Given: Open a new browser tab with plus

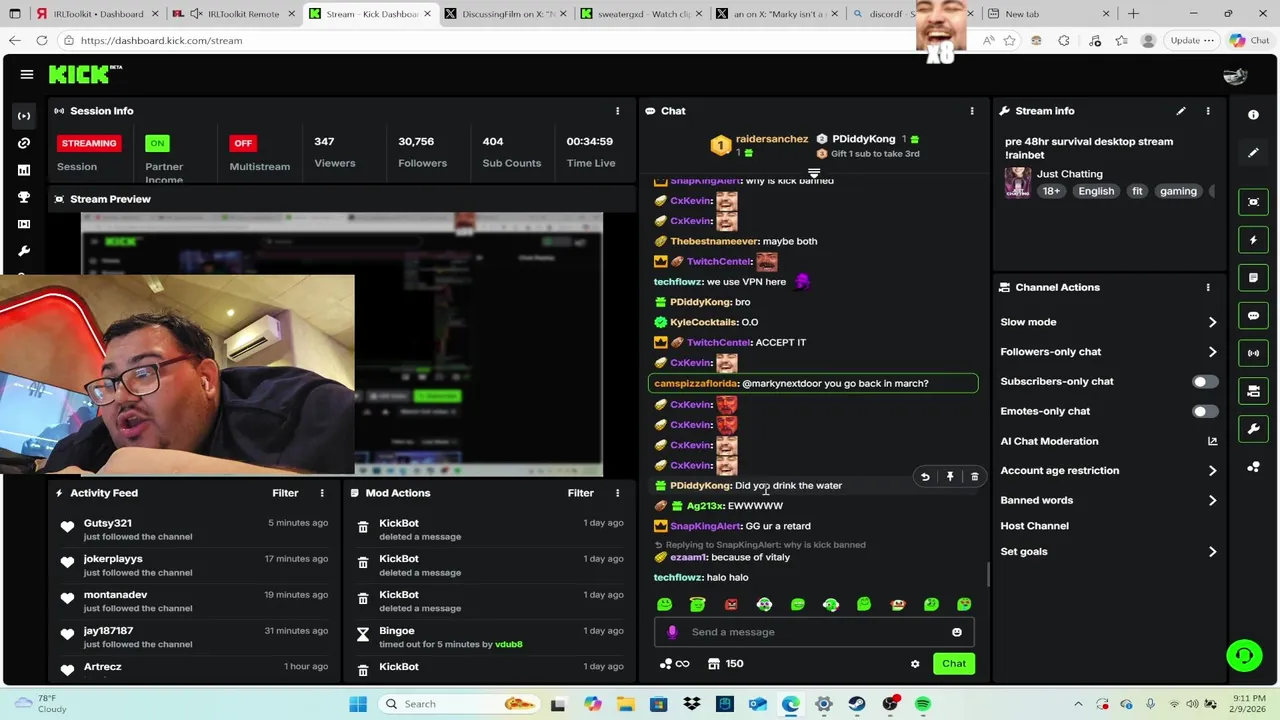Looking at the screenshot, I should point(1133,14).
